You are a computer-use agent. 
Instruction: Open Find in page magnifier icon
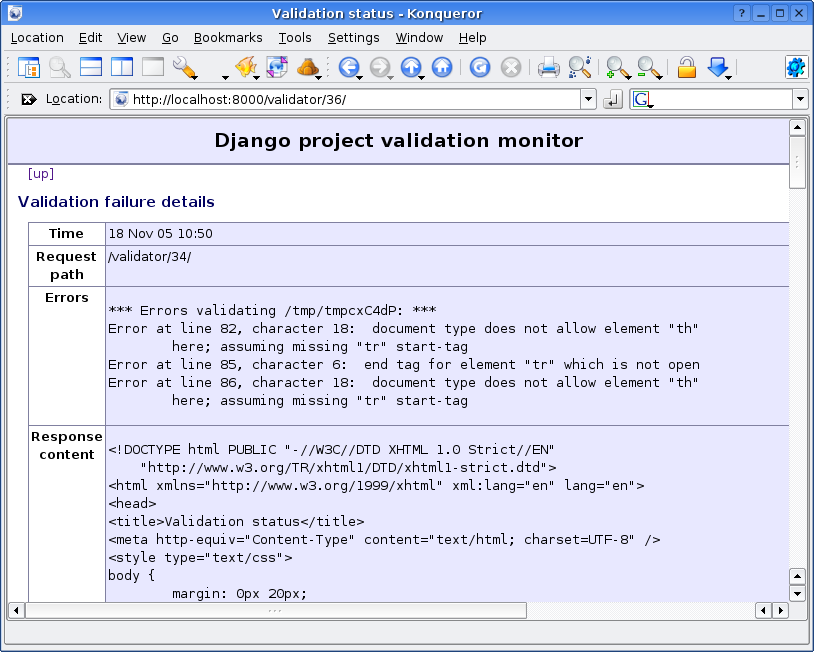[x=579, y=67]
